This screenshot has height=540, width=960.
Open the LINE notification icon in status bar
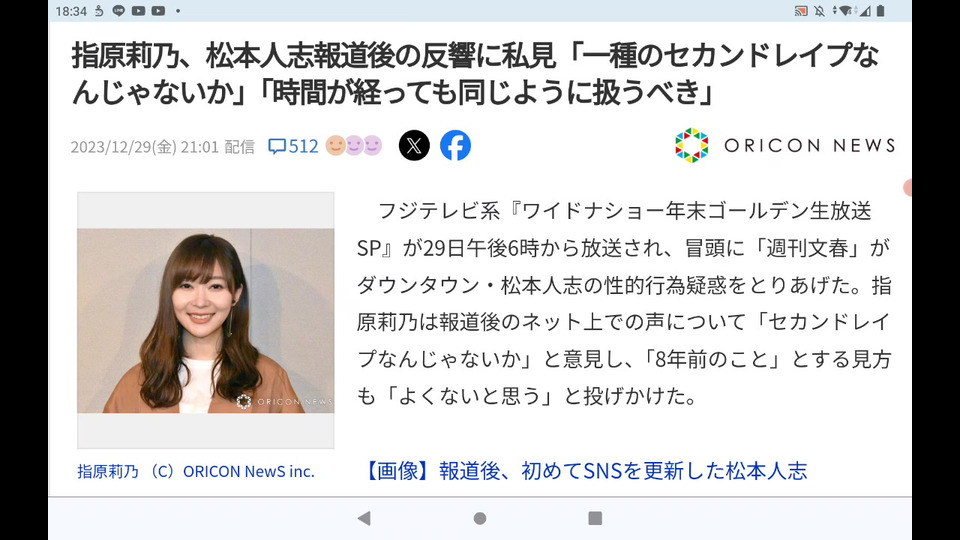point(119,10)
